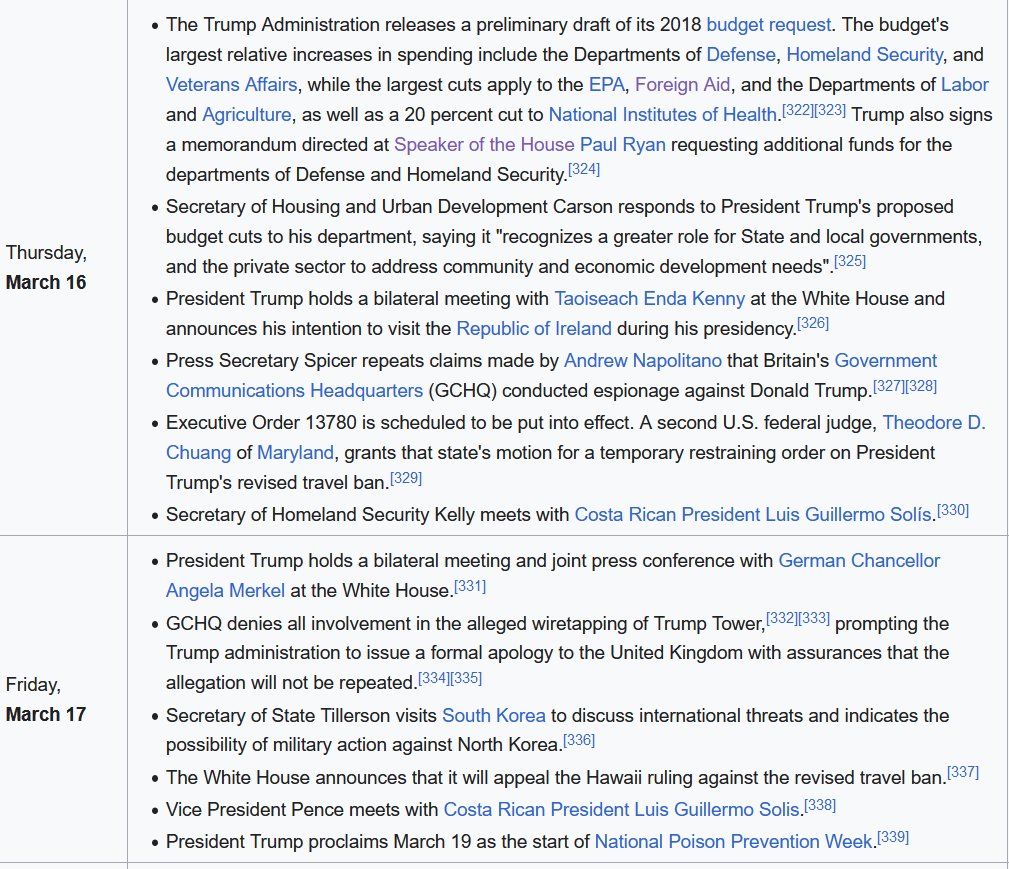Jump to citation 322
Image resolution: width=1009 pixels, height=869 pixels.
pyautogui.click(x=798, y=110)
